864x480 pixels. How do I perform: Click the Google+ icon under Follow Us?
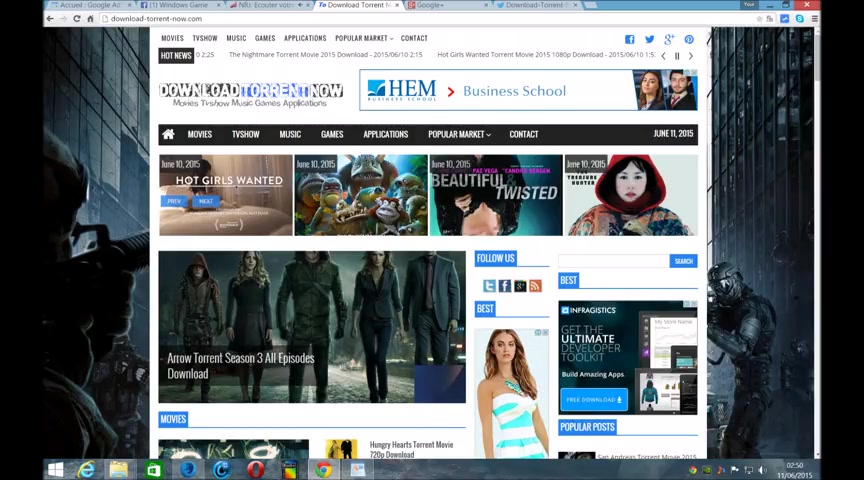point(520,285)
